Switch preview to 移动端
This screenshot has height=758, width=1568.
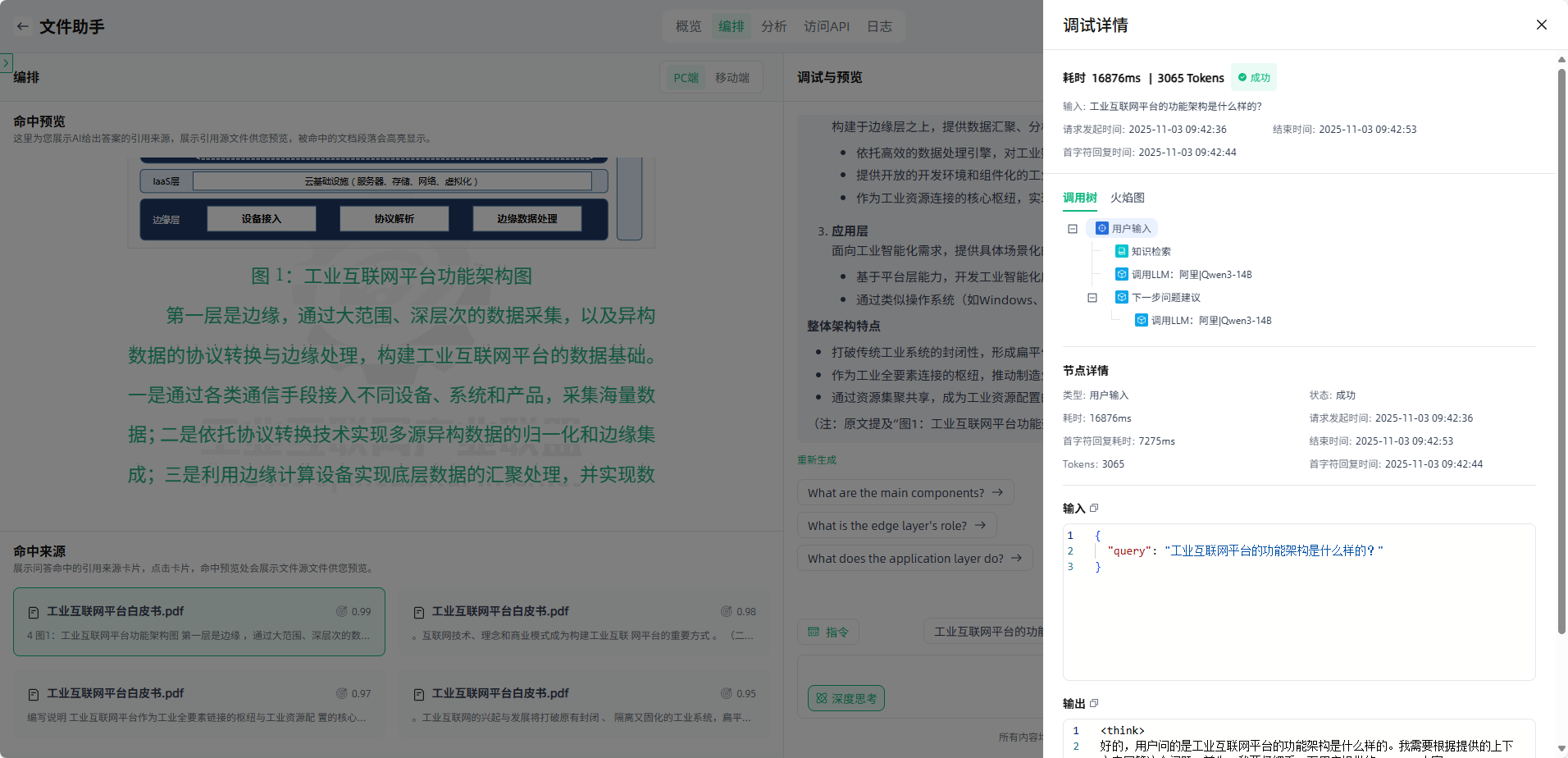732,78
